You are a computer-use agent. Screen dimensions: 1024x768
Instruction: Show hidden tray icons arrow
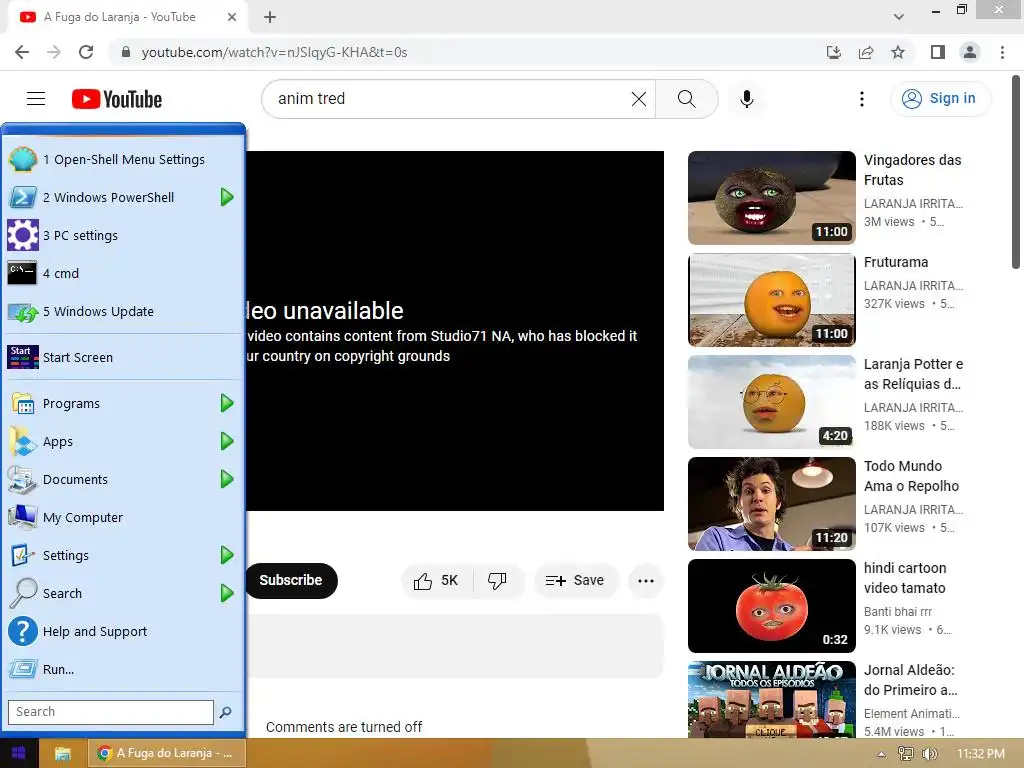[x=882, y=754]
